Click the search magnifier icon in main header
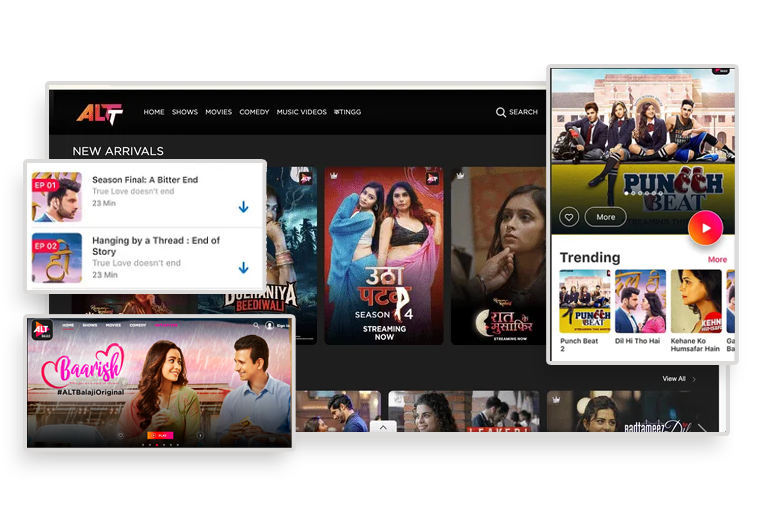The height and width of the screenshot is (518, 776). [x=501, y=112]
